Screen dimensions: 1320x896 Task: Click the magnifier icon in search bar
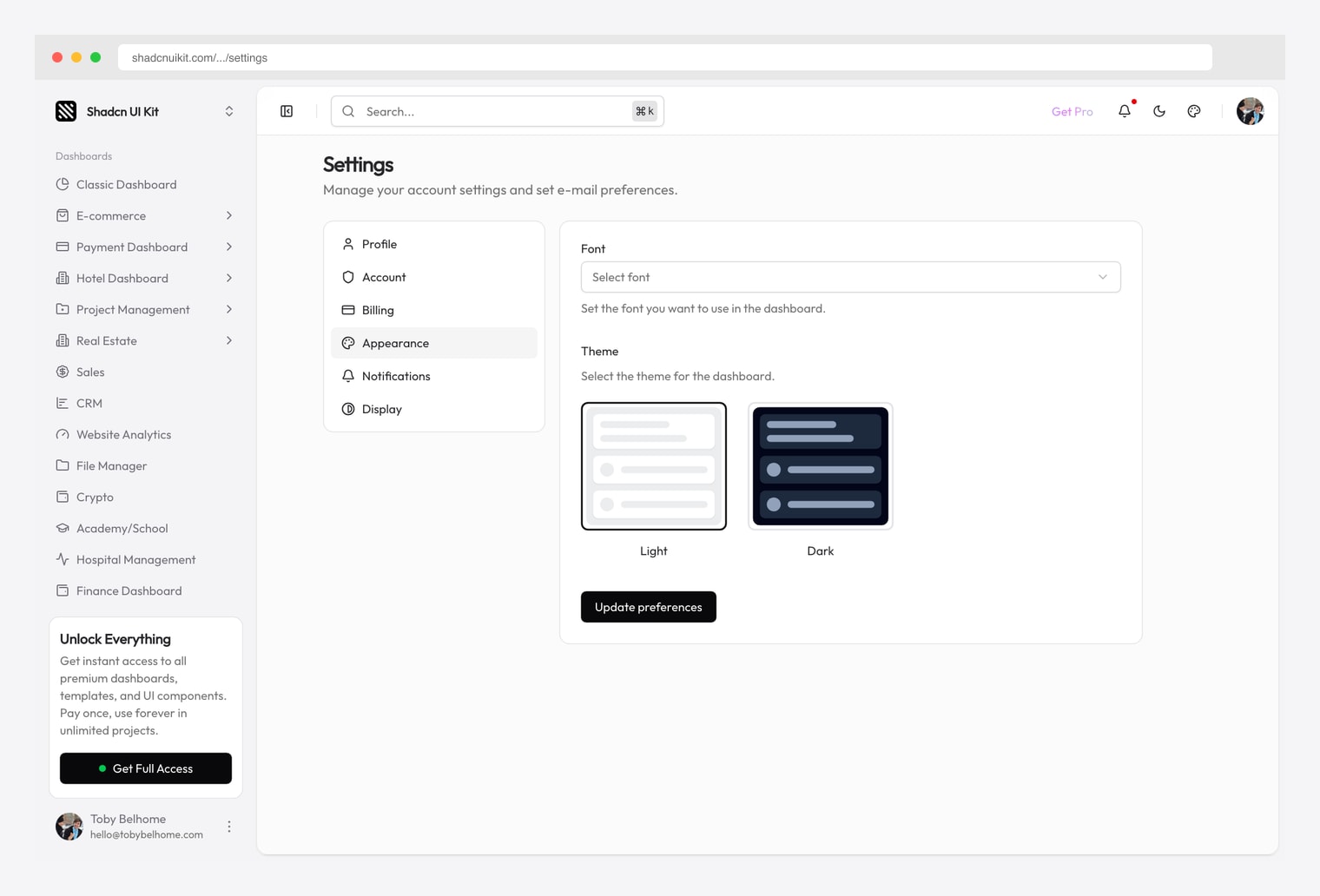coord(348,111)
